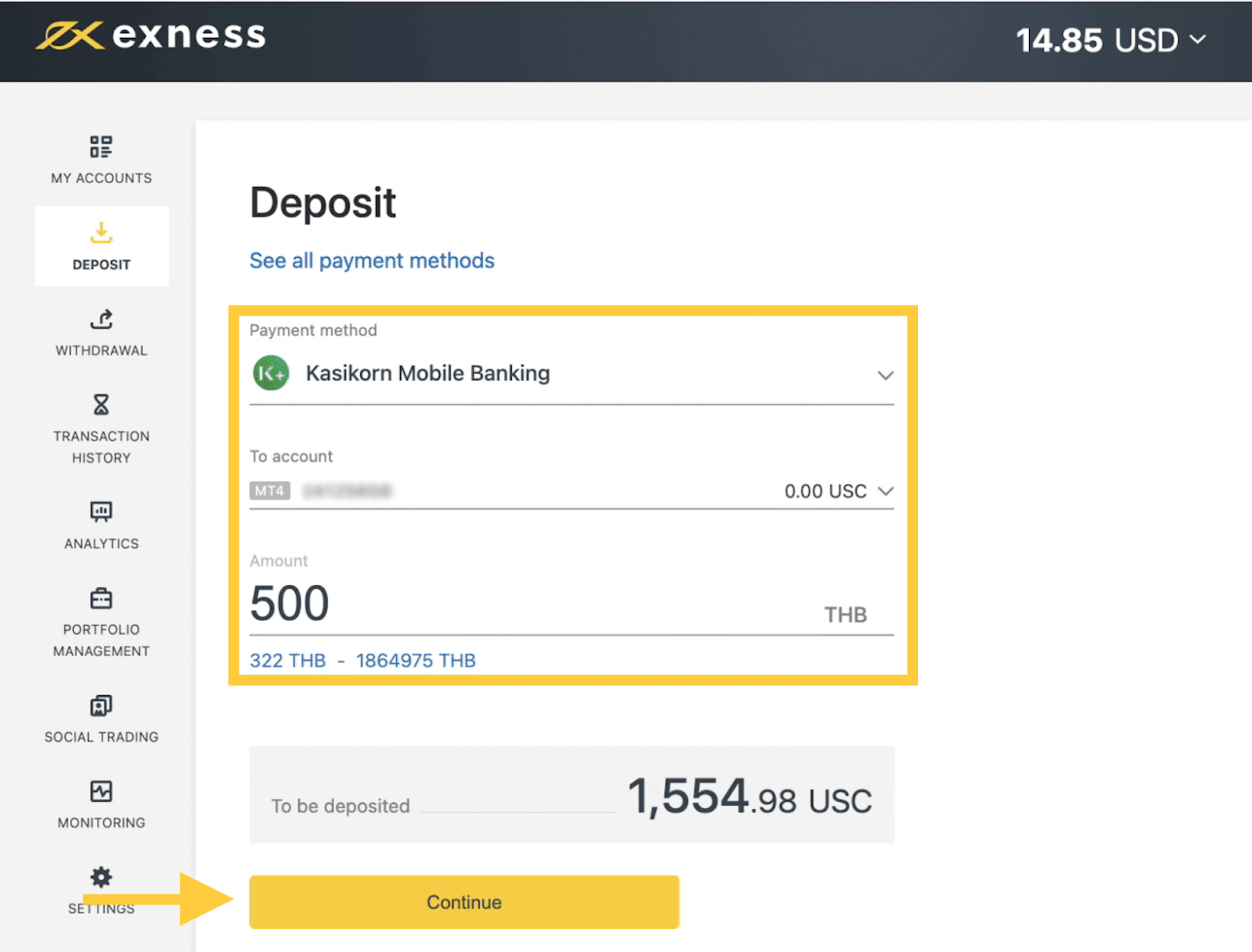Open Portfolio Management menu label
Viewport: 1252px width, 952px height.
point(102,640)
